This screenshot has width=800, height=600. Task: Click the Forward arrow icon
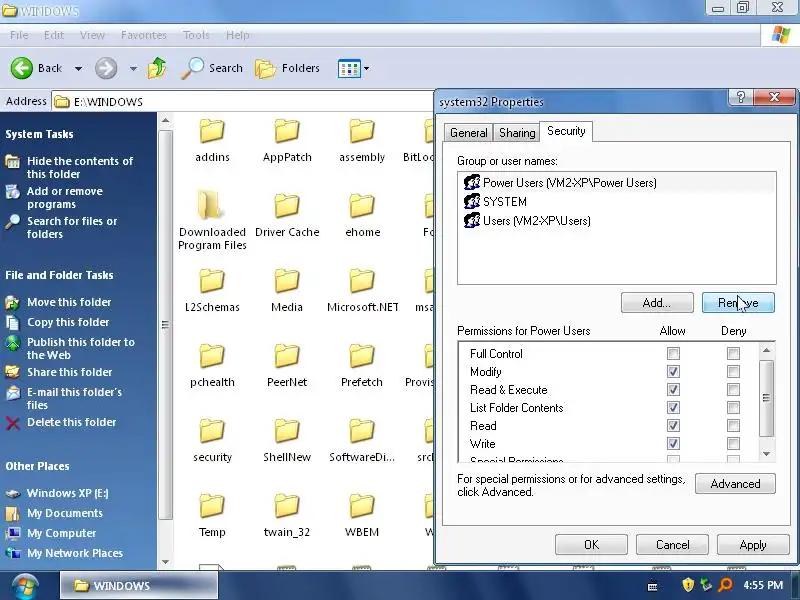106,68
